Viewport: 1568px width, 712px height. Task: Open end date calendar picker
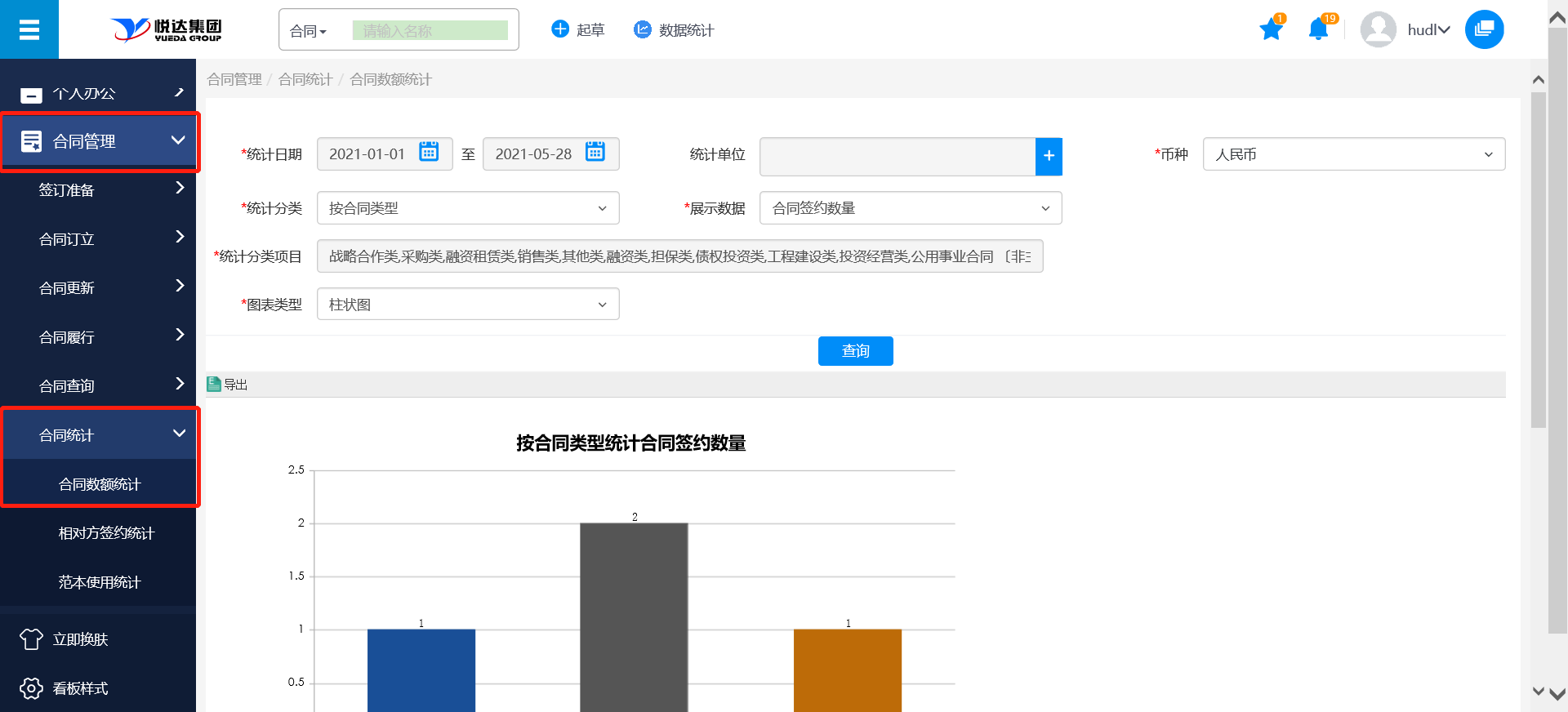(595, 153)
